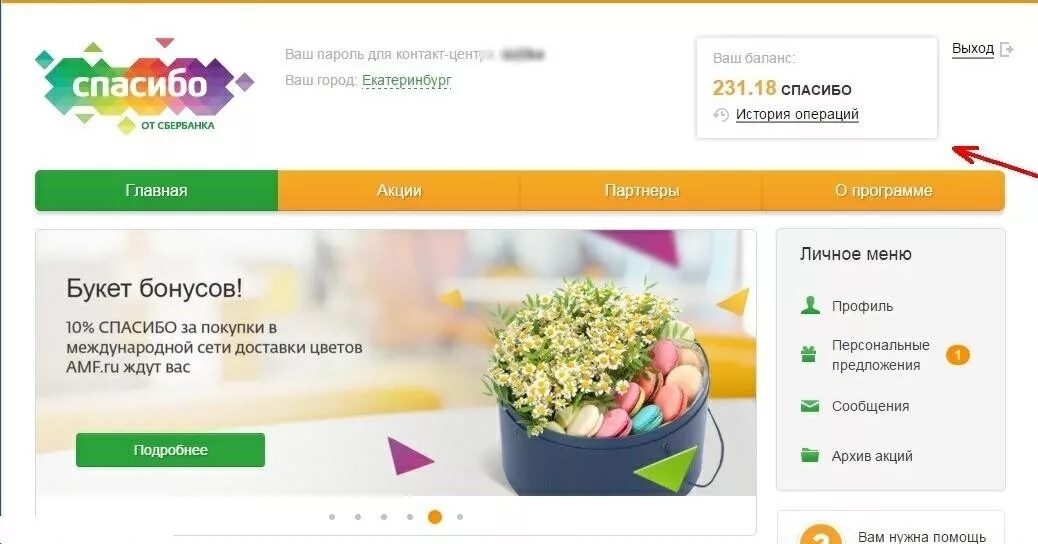Click the gift icon for Персональные предложения
This screenshot has height=544, width=1038.
(x=809, y=354)
